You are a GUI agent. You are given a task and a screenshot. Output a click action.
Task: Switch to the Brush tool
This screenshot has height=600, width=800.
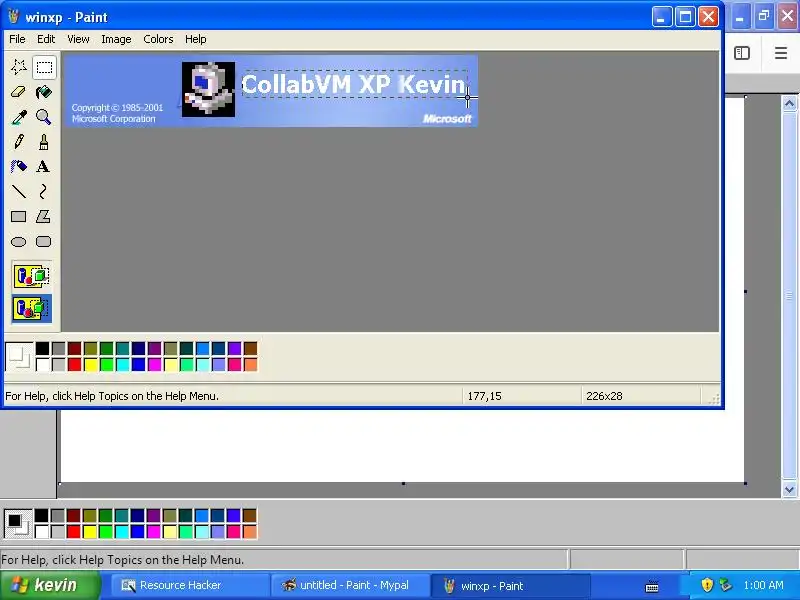pos(44,142)
